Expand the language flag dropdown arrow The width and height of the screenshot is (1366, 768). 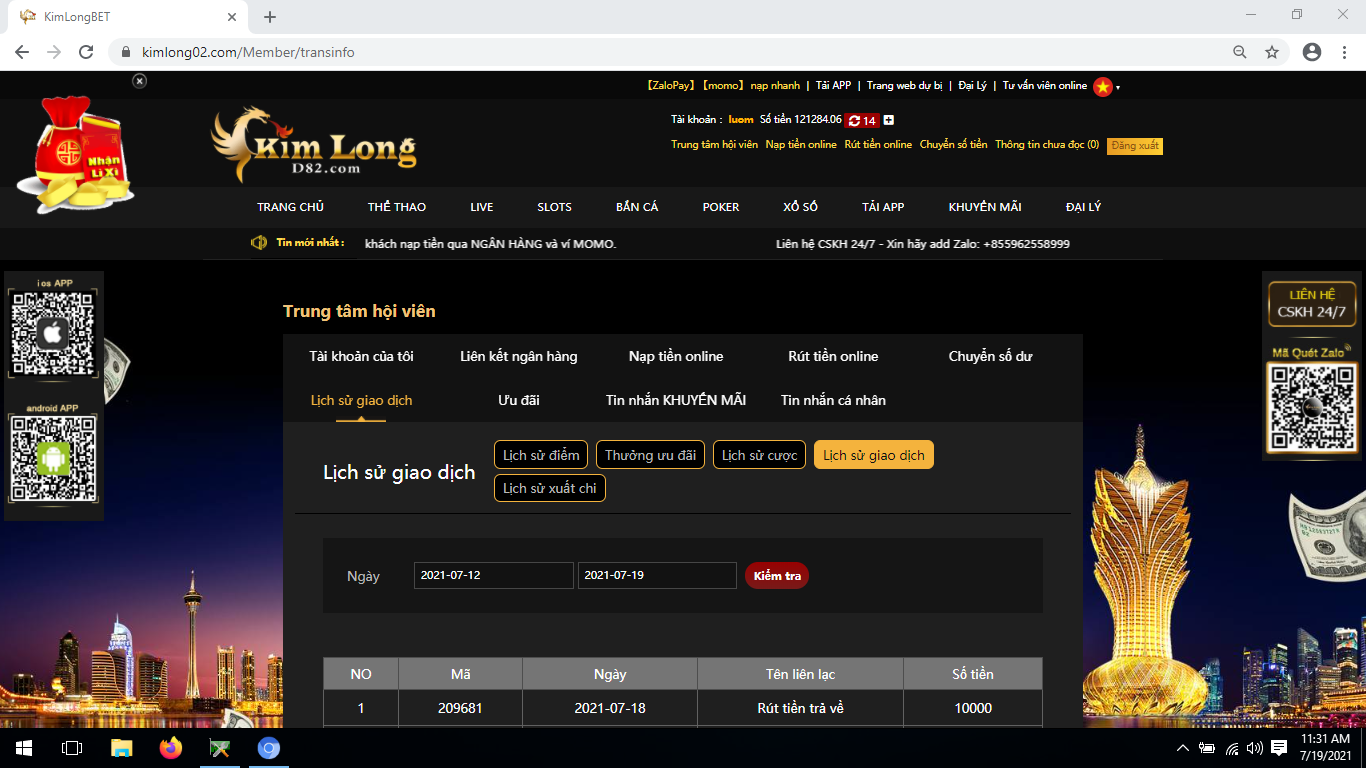click(1117, 87)
